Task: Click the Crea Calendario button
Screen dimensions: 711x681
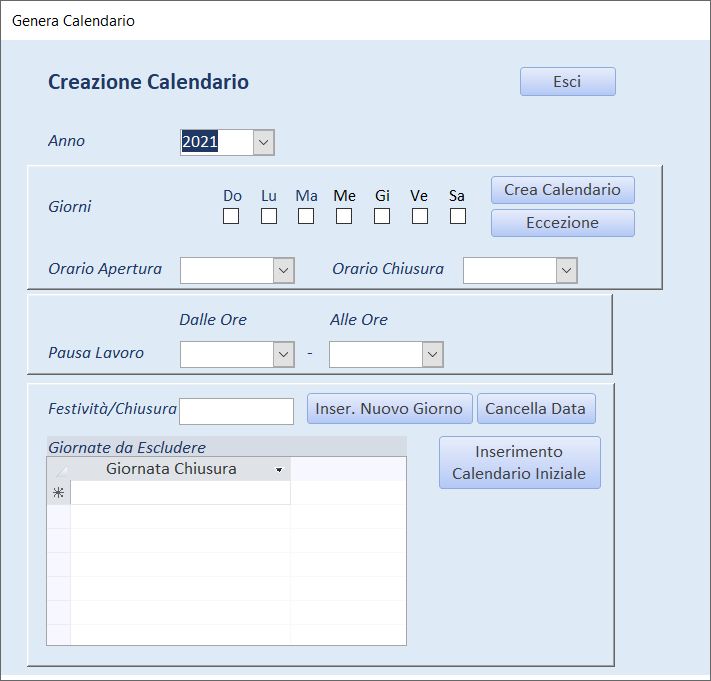Action: pyautogui.click(x=563, y=190)
